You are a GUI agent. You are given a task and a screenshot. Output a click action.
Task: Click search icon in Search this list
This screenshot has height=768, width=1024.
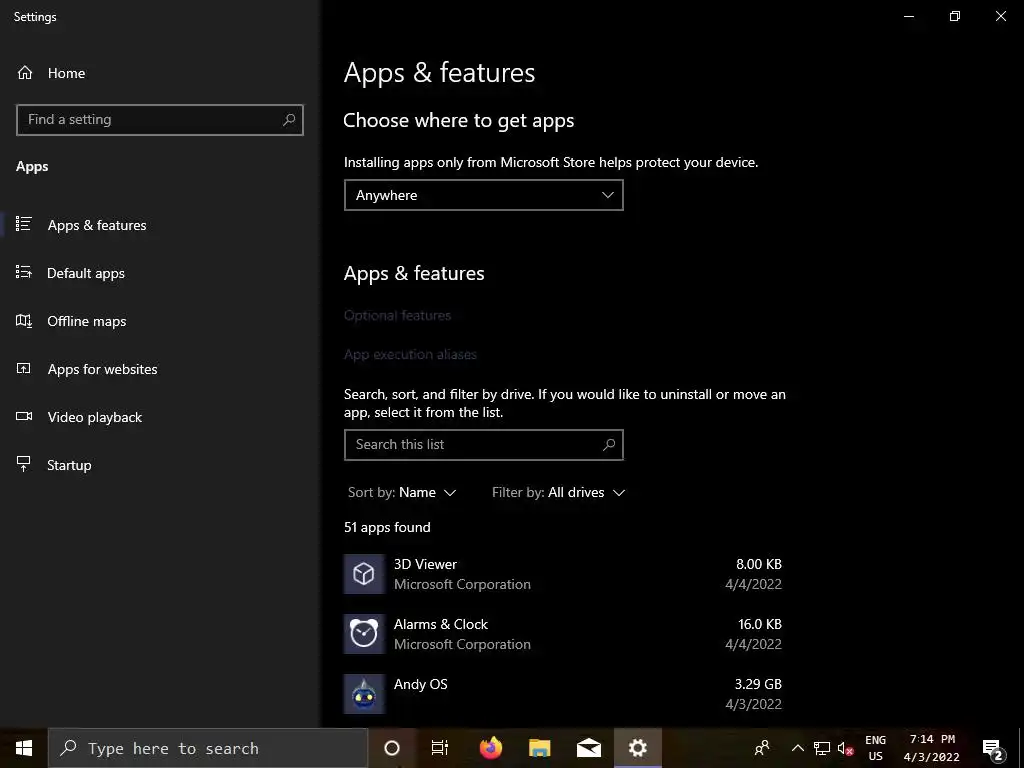click(x=609, y=445)
